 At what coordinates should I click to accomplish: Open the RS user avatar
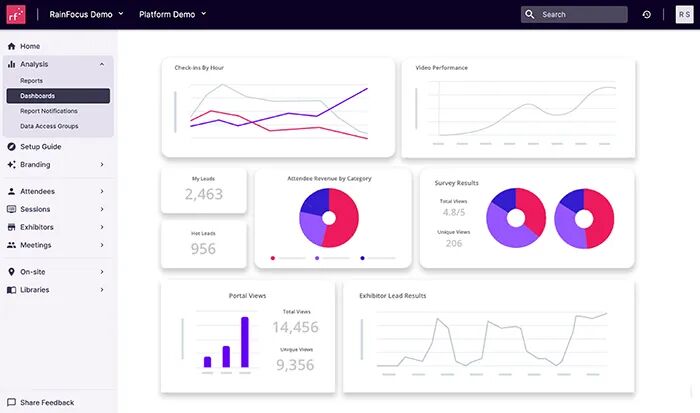(x=684, y=14)
